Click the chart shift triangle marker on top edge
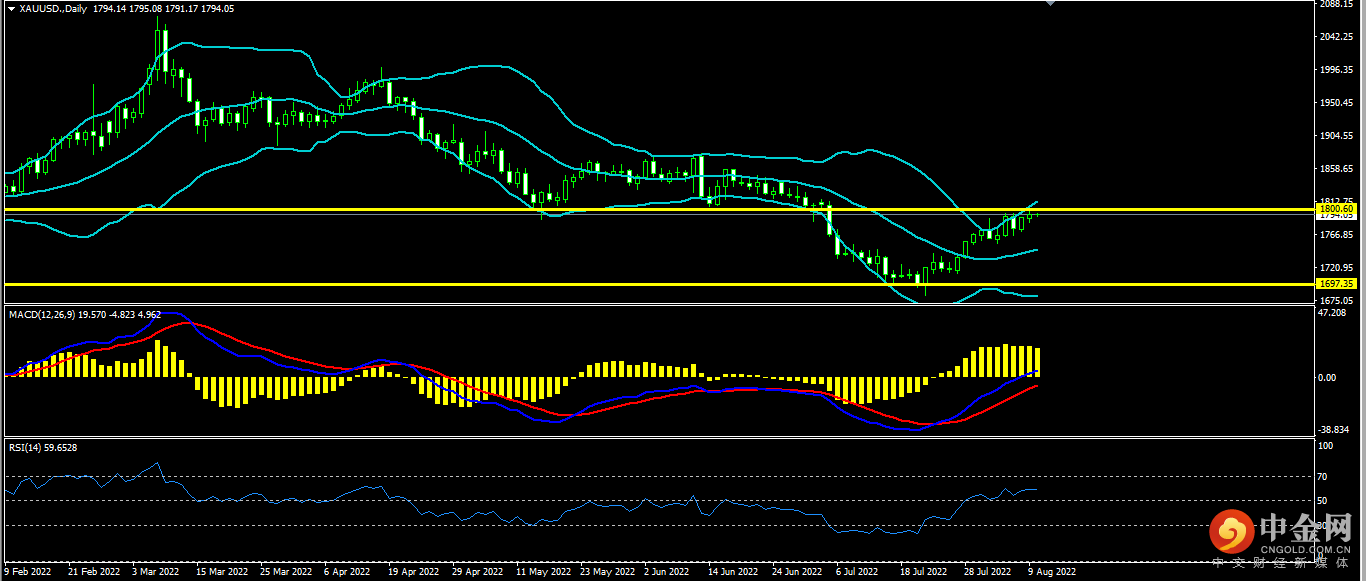The height and width of the screenshot is (581, 1366). 1050,4
